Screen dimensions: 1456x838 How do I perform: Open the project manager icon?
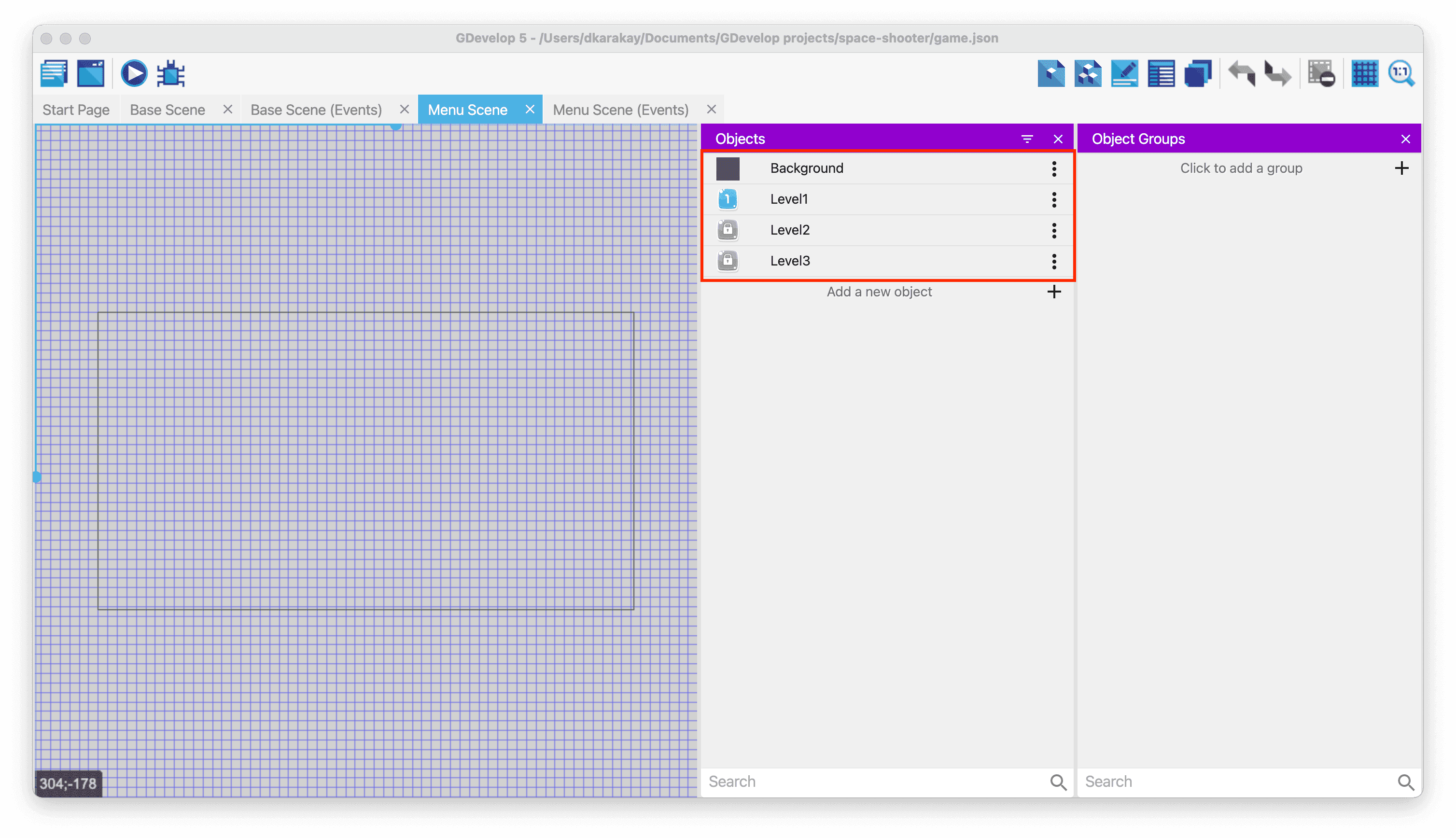[x=54, y=74]
